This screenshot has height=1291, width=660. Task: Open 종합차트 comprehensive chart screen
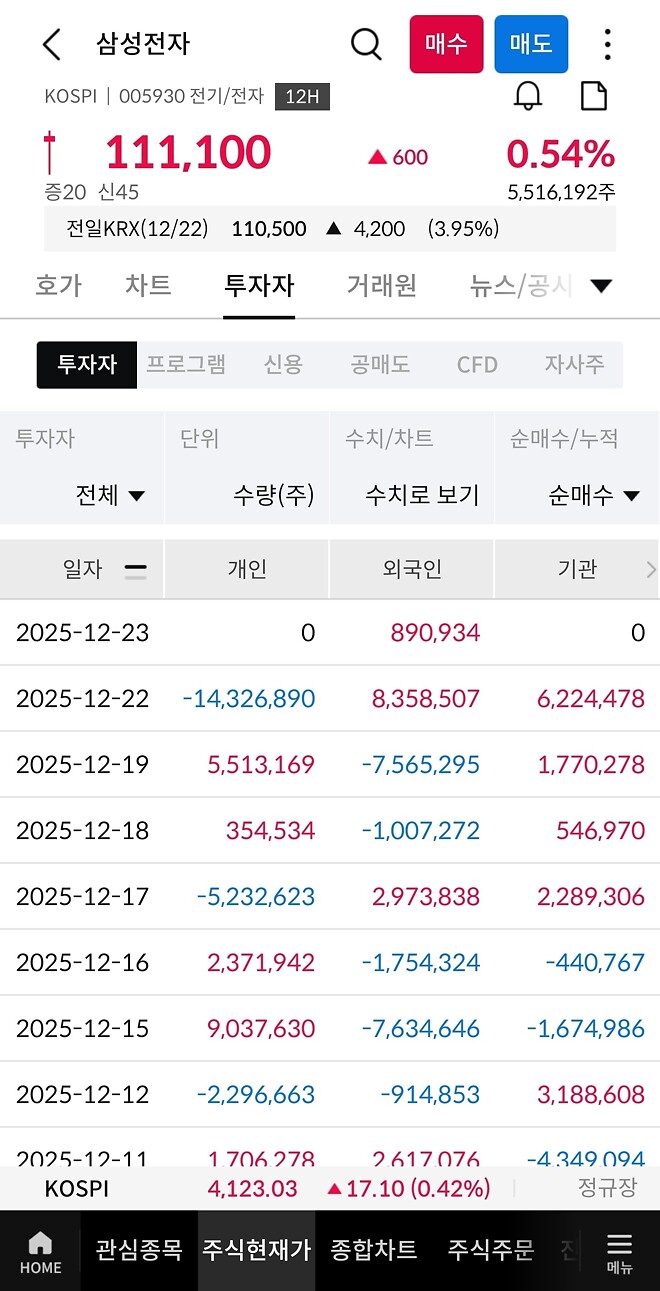point(375,1250)
